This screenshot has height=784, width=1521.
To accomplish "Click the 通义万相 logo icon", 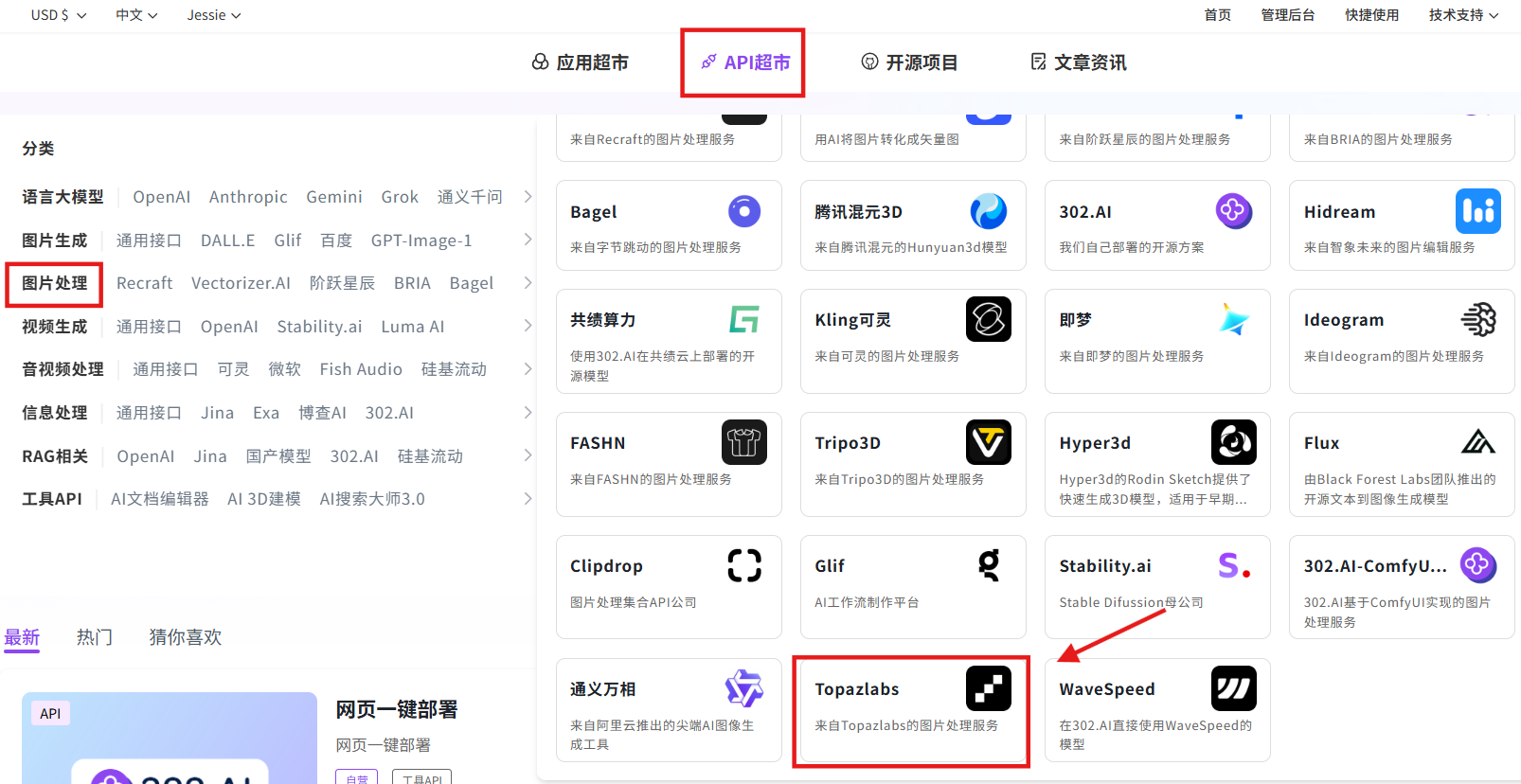I will pos(743,688).
